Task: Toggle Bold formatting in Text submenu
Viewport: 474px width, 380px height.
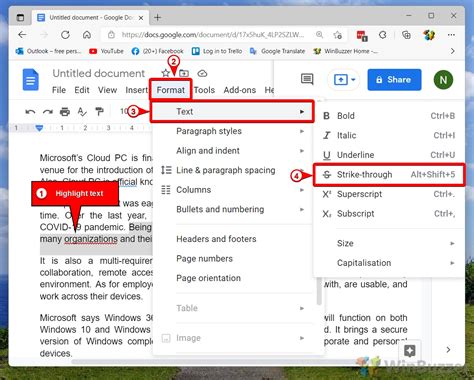Action: point(389,116)
